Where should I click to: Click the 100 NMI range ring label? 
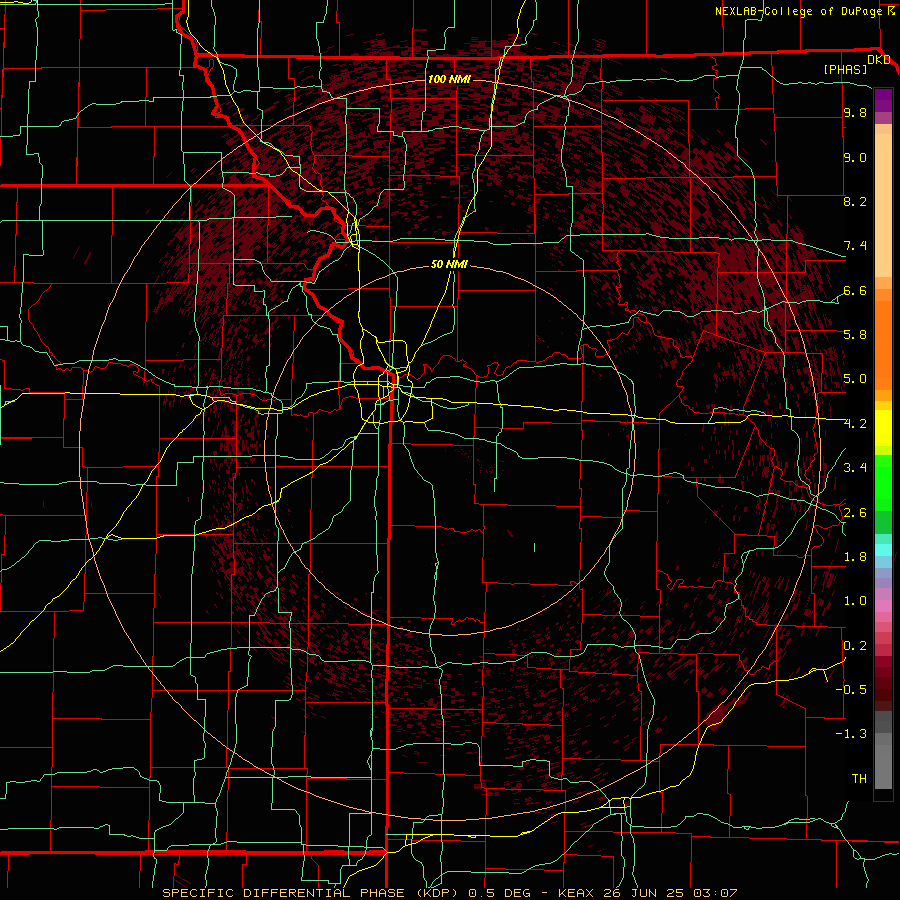pyautogui.click(x=449, y=79)
